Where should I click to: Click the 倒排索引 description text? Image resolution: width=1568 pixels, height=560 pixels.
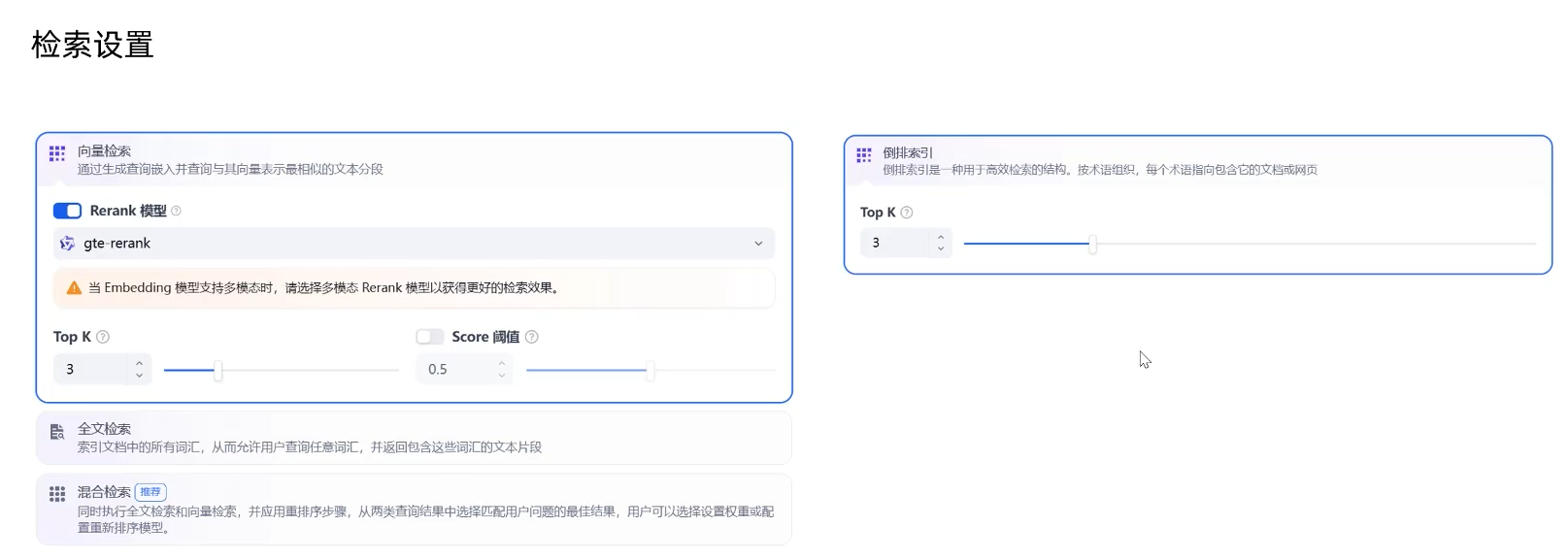[x=1100, y=170]
